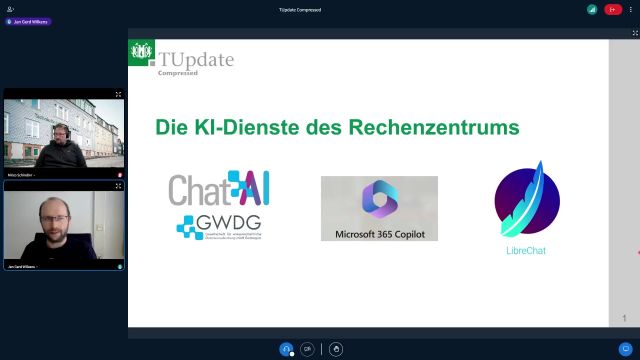The height and width of the screenshot is (360, 640).
Task: Click the blue presentation minimize button
Action: 625,349
